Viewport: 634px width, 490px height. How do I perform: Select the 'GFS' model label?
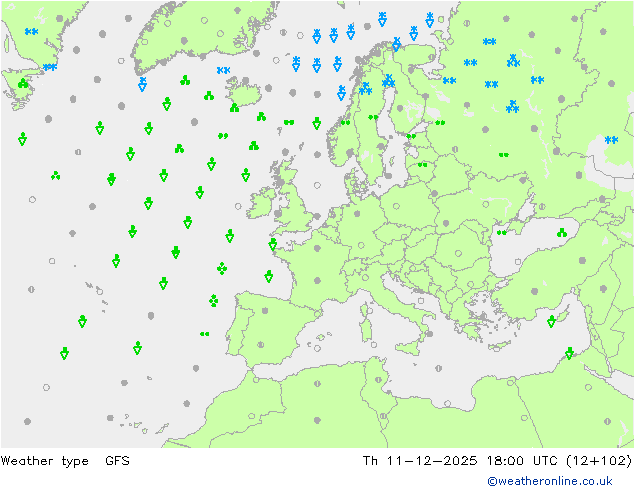coord(117,460)
